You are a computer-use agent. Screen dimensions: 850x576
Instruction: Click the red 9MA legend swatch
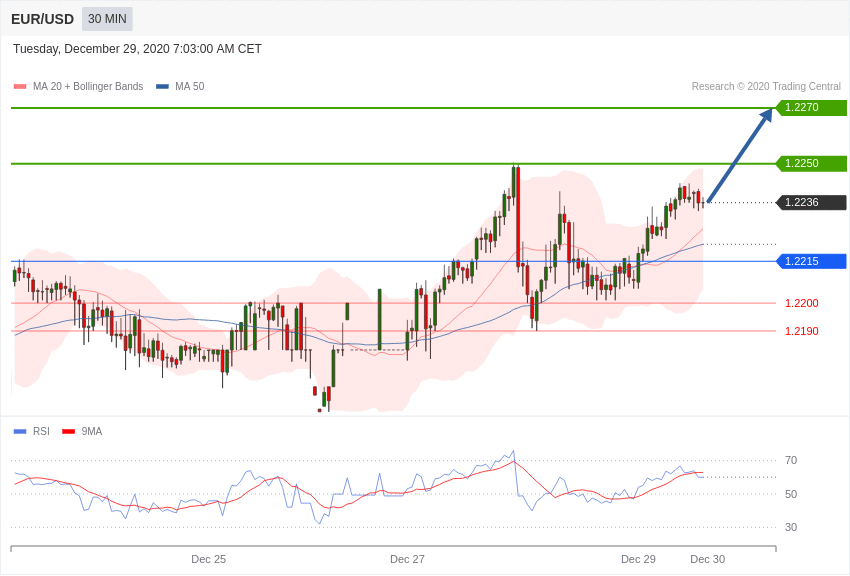click(x=69, y=431)
